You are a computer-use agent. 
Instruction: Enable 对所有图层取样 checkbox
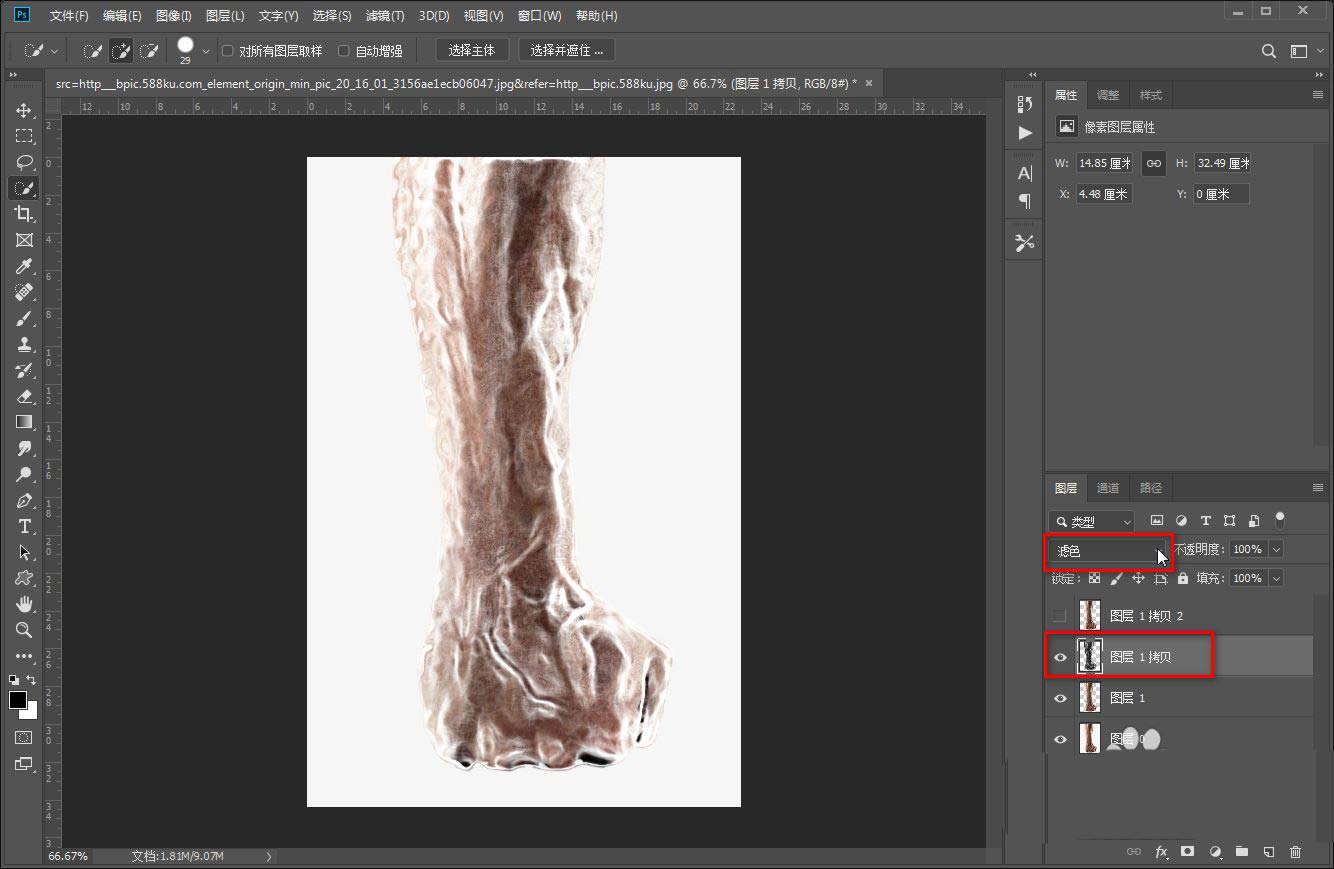click(227, 51)
